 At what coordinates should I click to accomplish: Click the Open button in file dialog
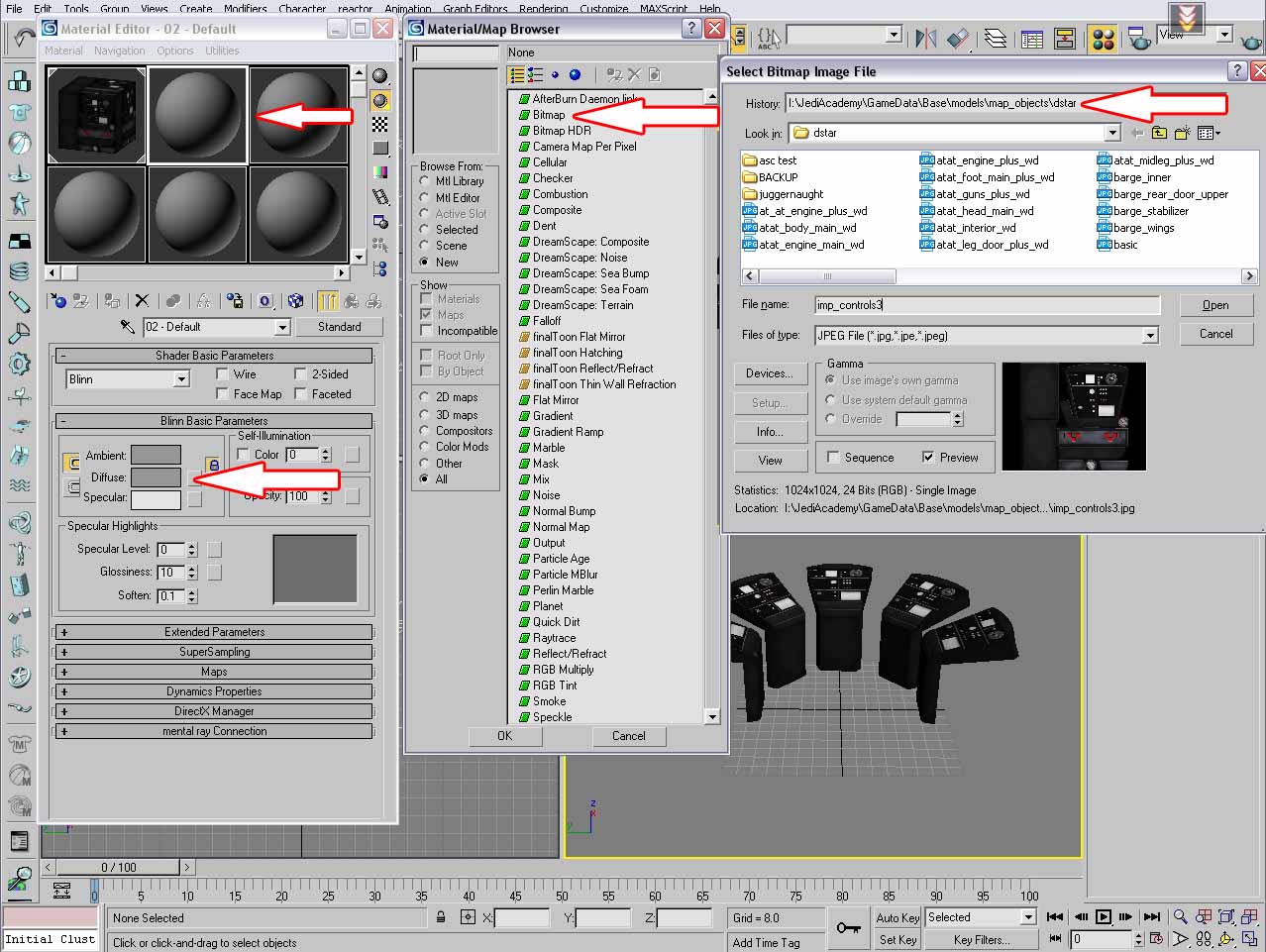coord(1215,305)
